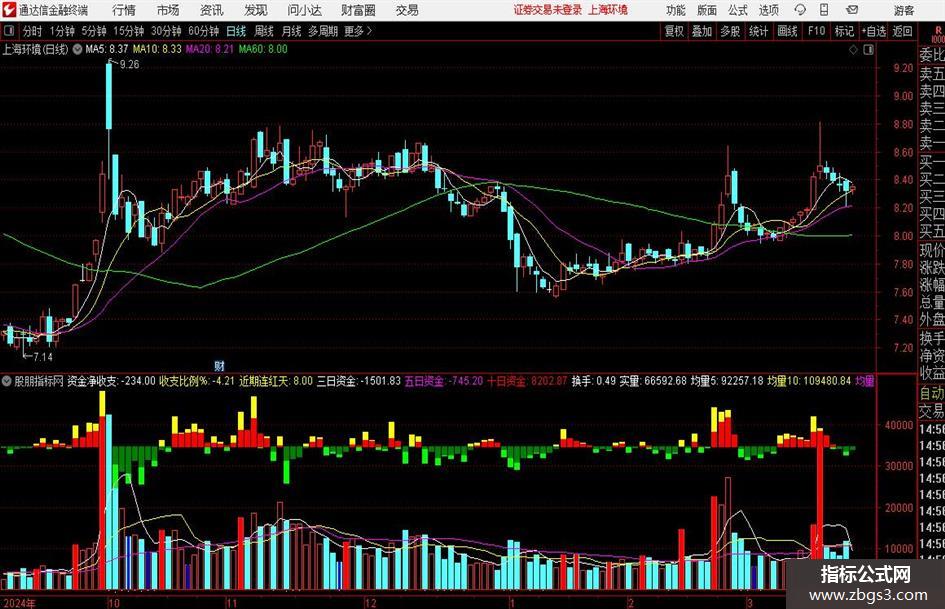The image size is (945, 609).
Task: Open the 公式 menu
Action: [x=738, y=10]
